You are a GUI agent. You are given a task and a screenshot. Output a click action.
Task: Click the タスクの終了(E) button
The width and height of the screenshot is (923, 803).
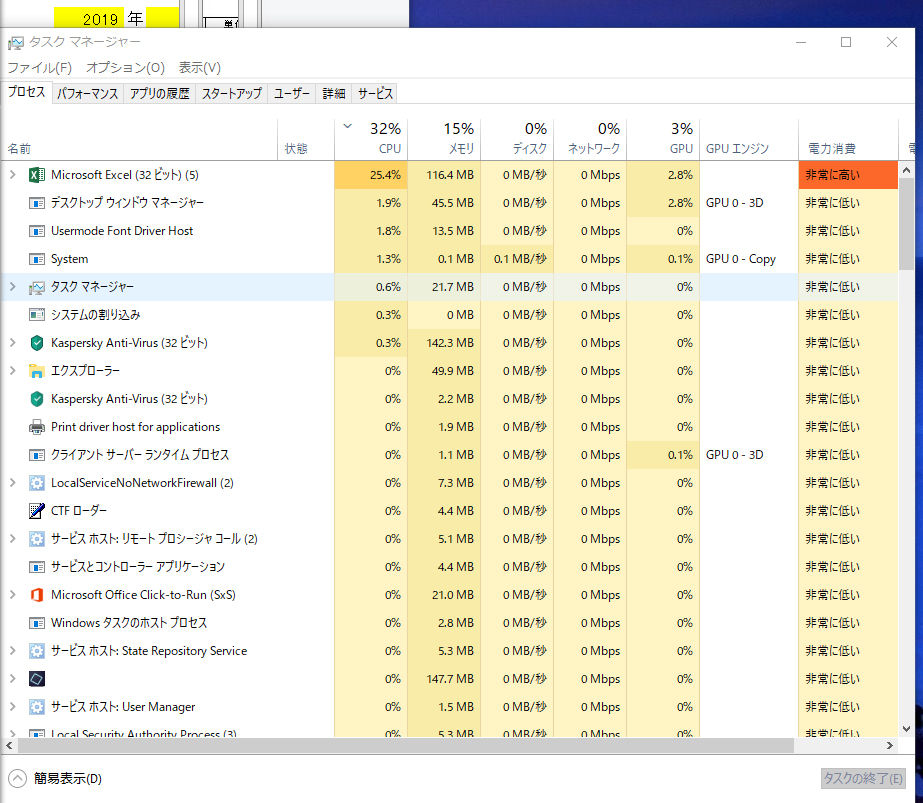(x=862, y=778)
